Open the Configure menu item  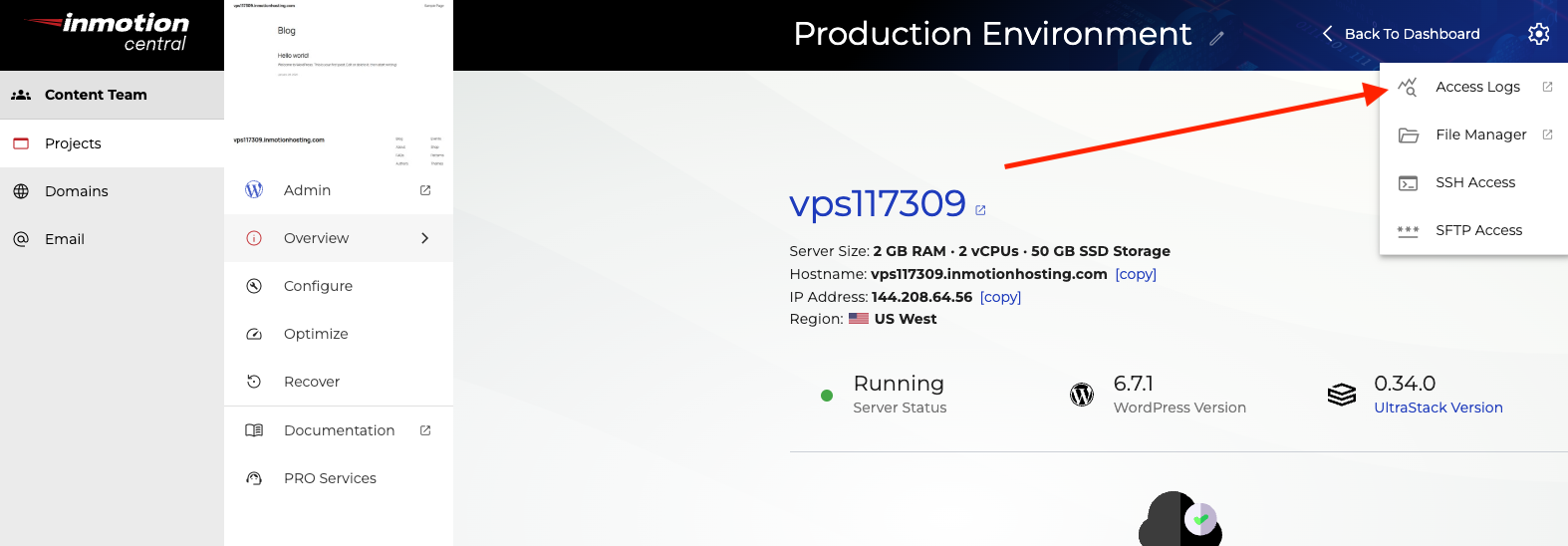[318, 286]
